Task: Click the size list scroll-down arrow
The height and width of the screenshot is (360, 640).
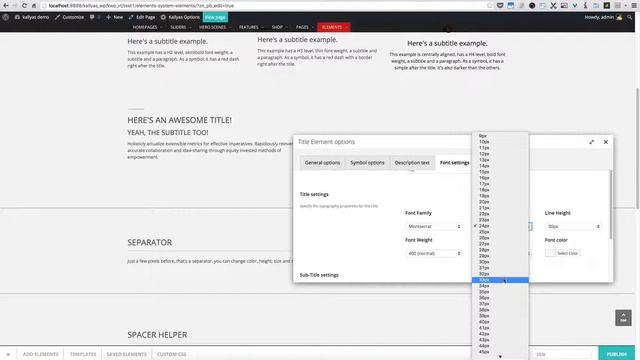Action: (500, 357)
